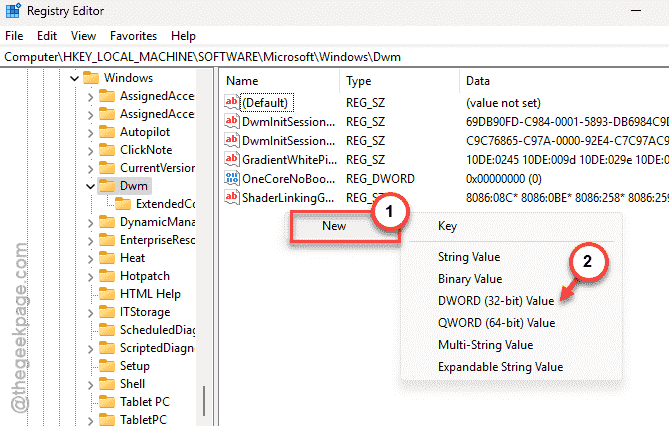Expand the CurrentVersion key
Viewport: 669px width, 426px height.
(x=90, y=168)
